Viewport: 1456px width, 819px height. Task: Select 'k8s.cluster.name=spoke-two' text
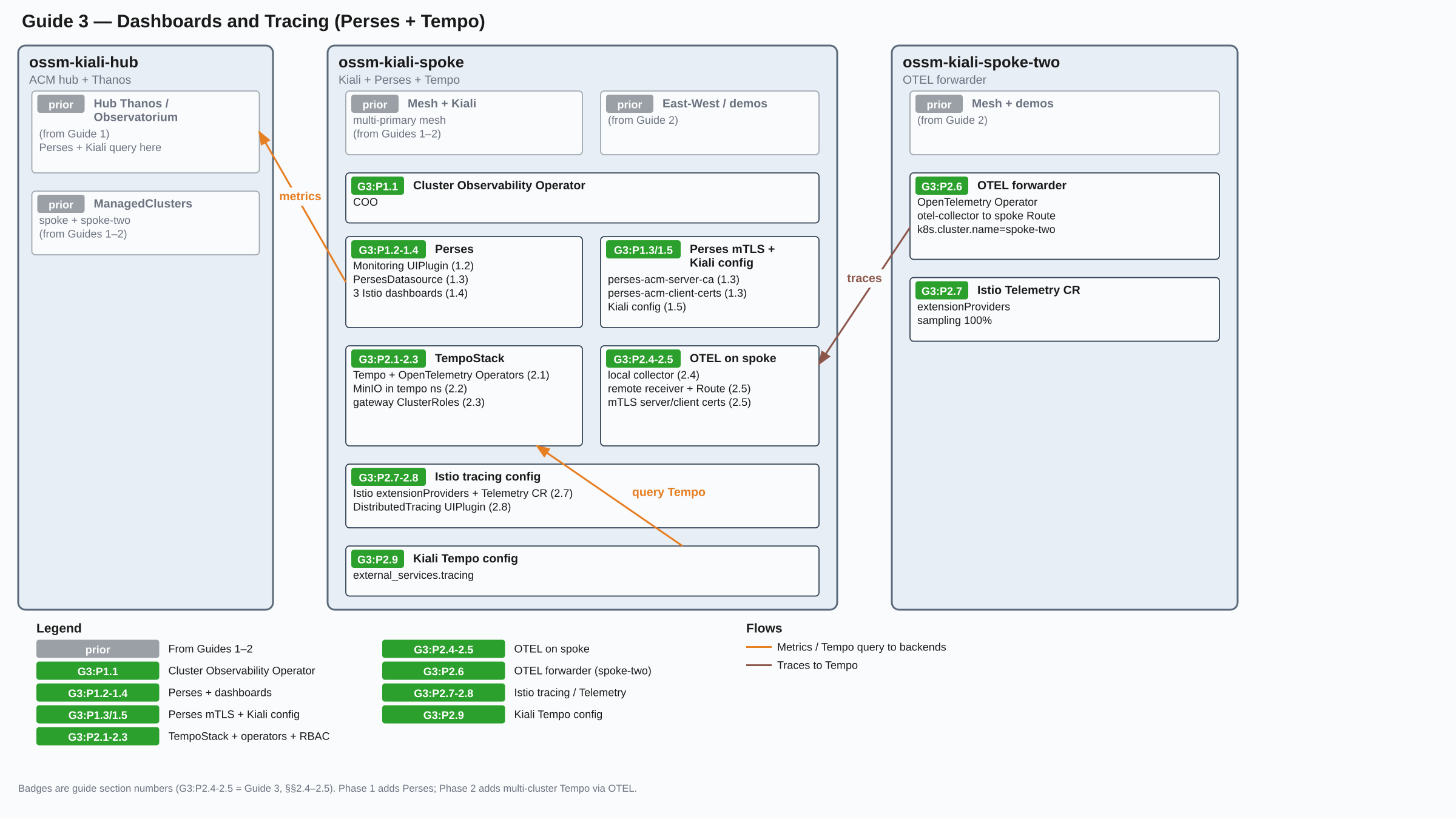pyautogui.click(x=986, y=229)
